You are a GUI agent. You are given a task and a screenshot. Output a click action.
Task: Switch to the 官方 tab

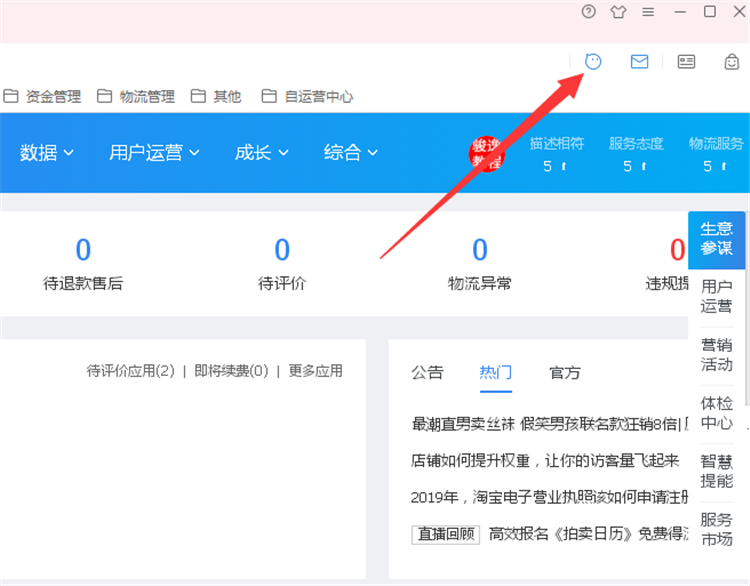(565, 372)
